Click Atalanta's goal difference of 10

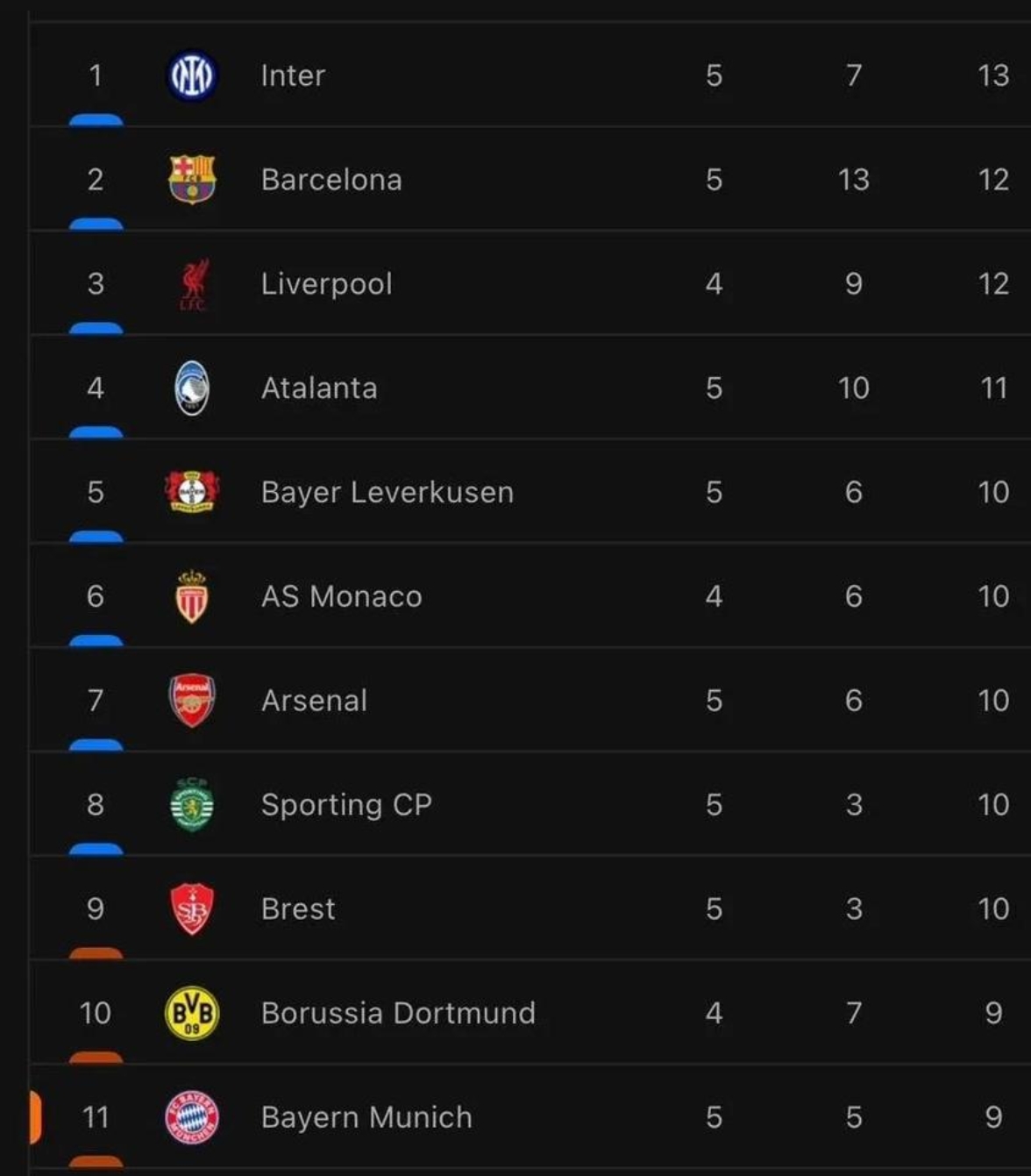click(853, 388)
